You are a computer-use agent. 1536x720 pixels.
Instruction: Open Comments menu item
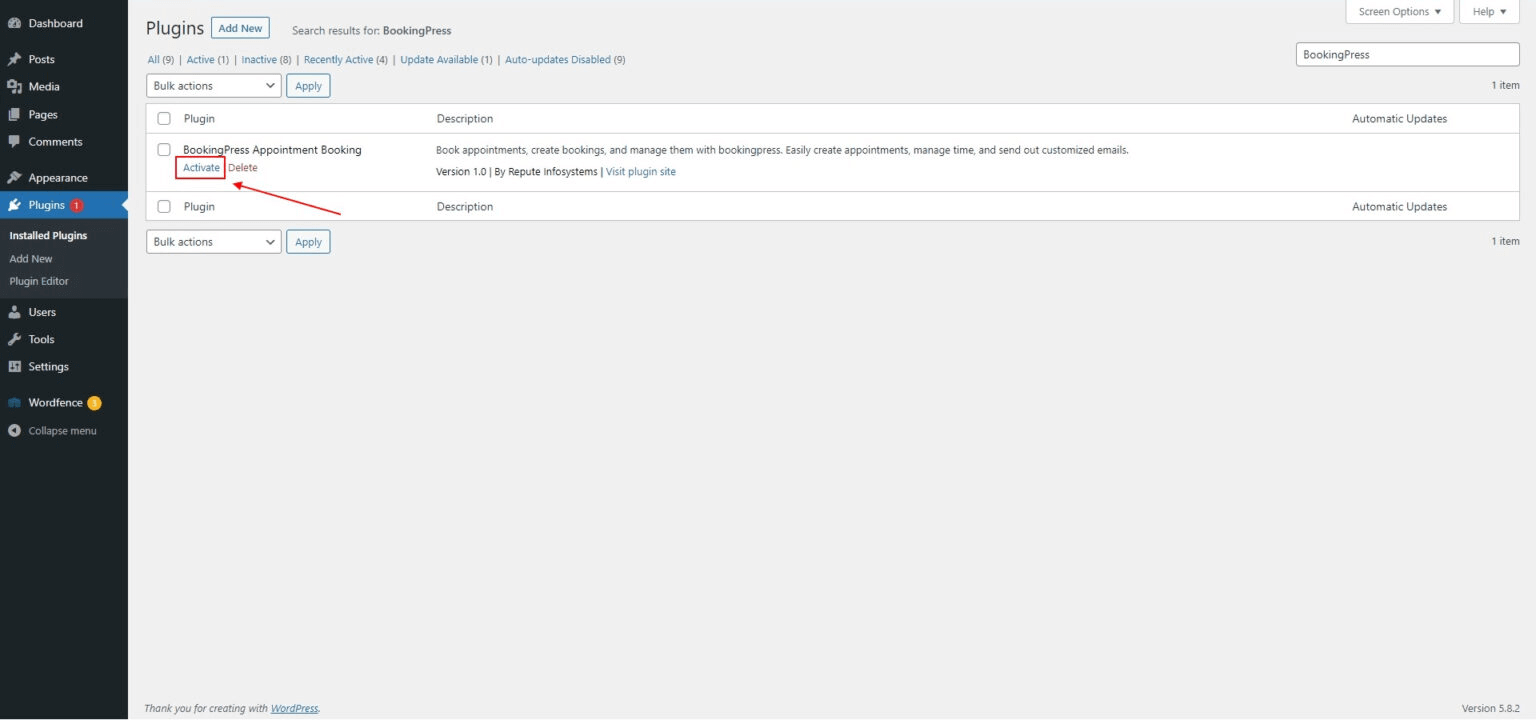pyautogui.click(x=56, y=142)
